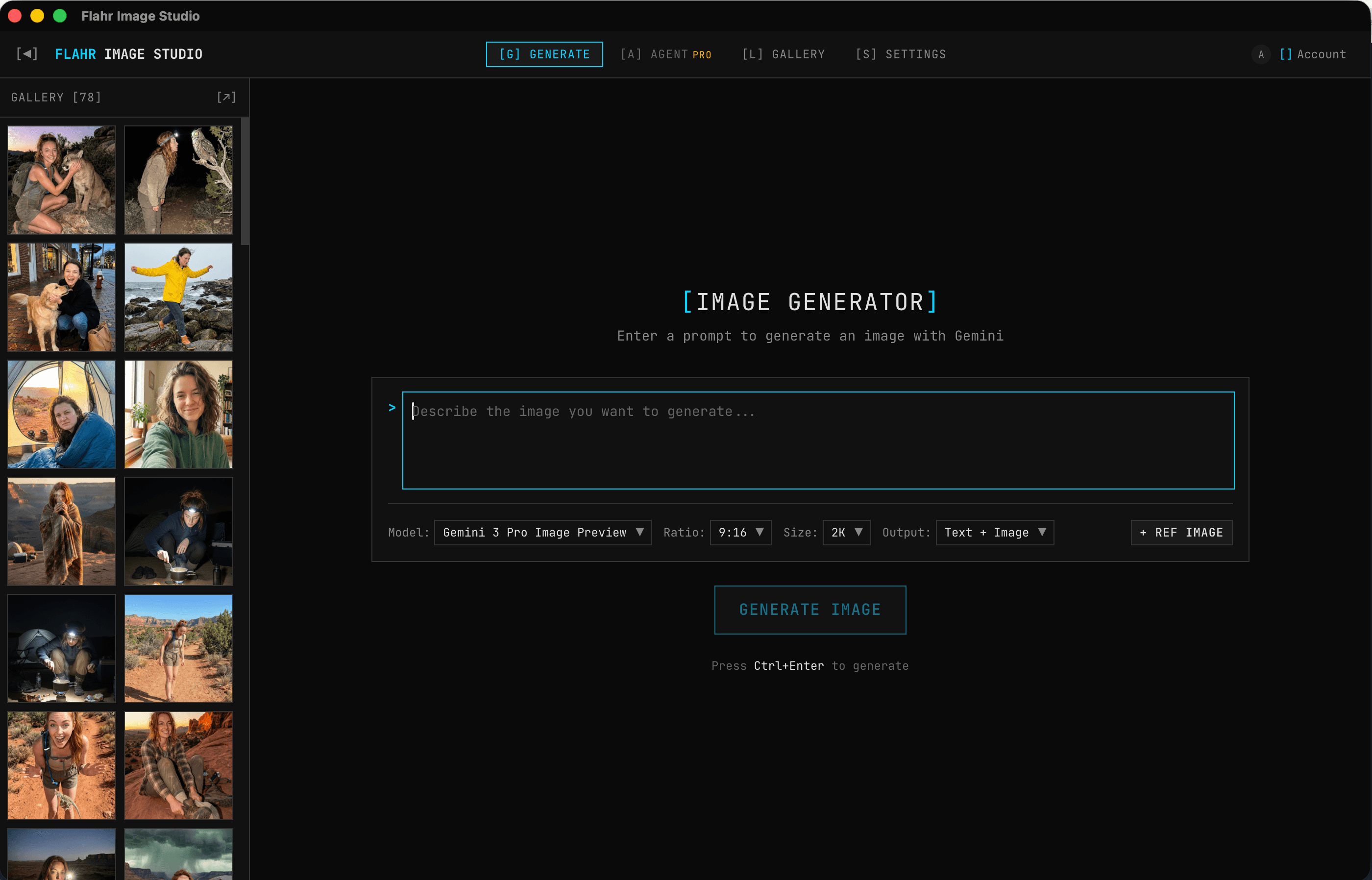This screenshot has width=1372, height=880.
Task: Open the gallery in expanded view via popout icon
Action: pyautogui.click(x=226, y=97)
